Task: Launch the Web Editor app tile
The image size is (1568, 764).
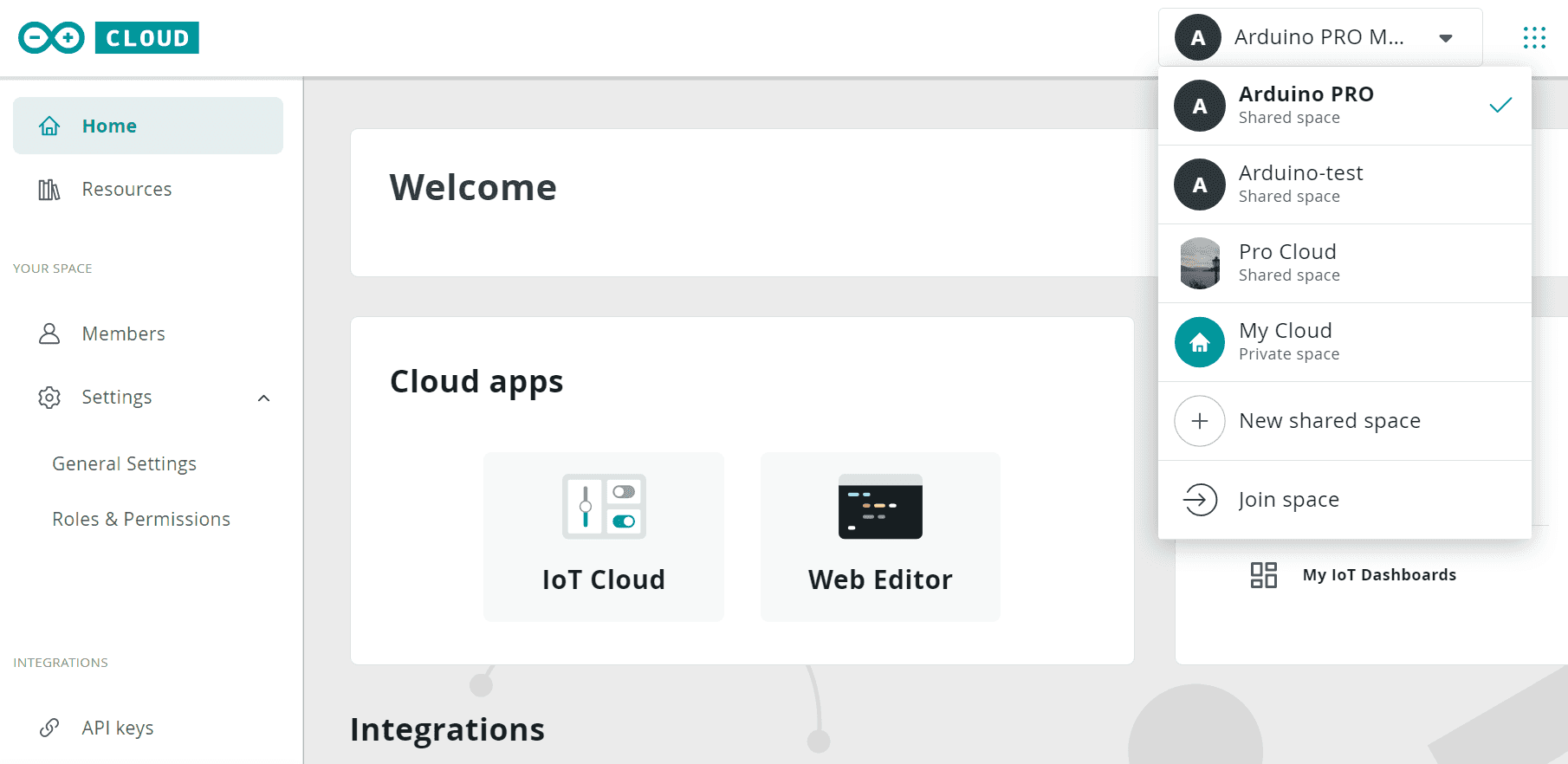Action: pos(880,536)
